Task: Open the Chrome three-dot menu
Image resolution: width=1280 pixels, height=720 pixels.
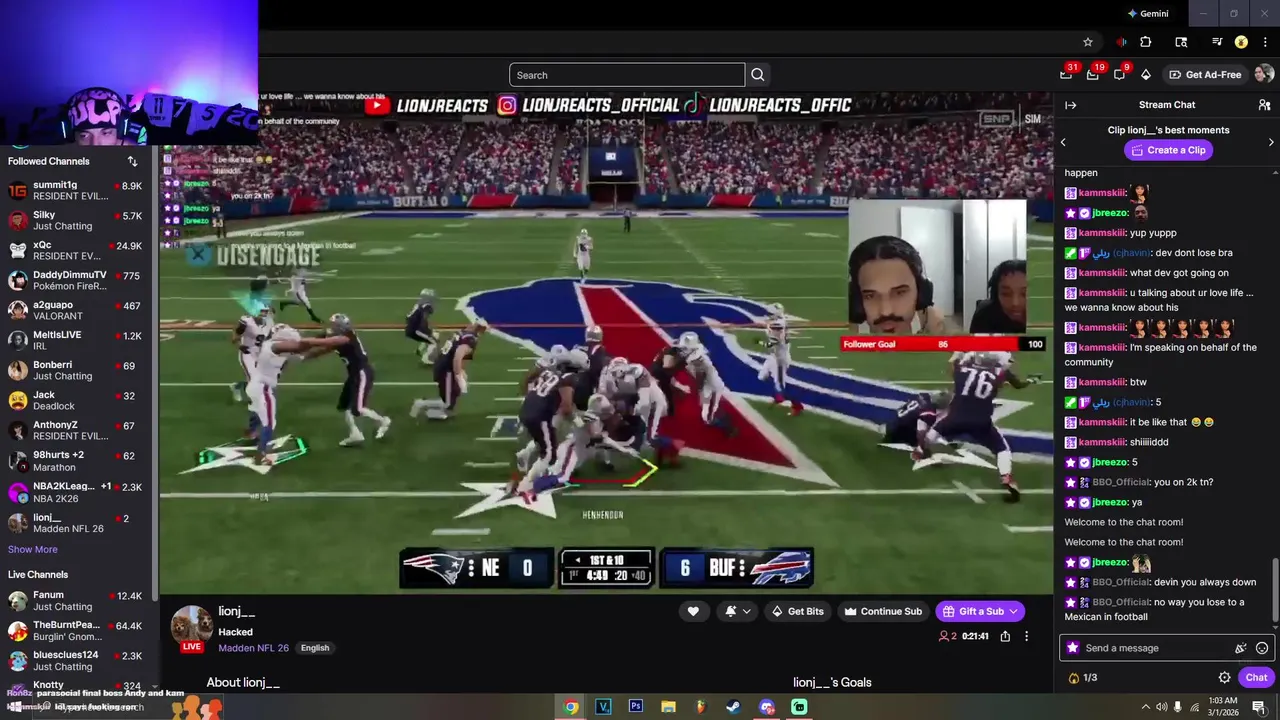Action: (x=1265, y=42)
